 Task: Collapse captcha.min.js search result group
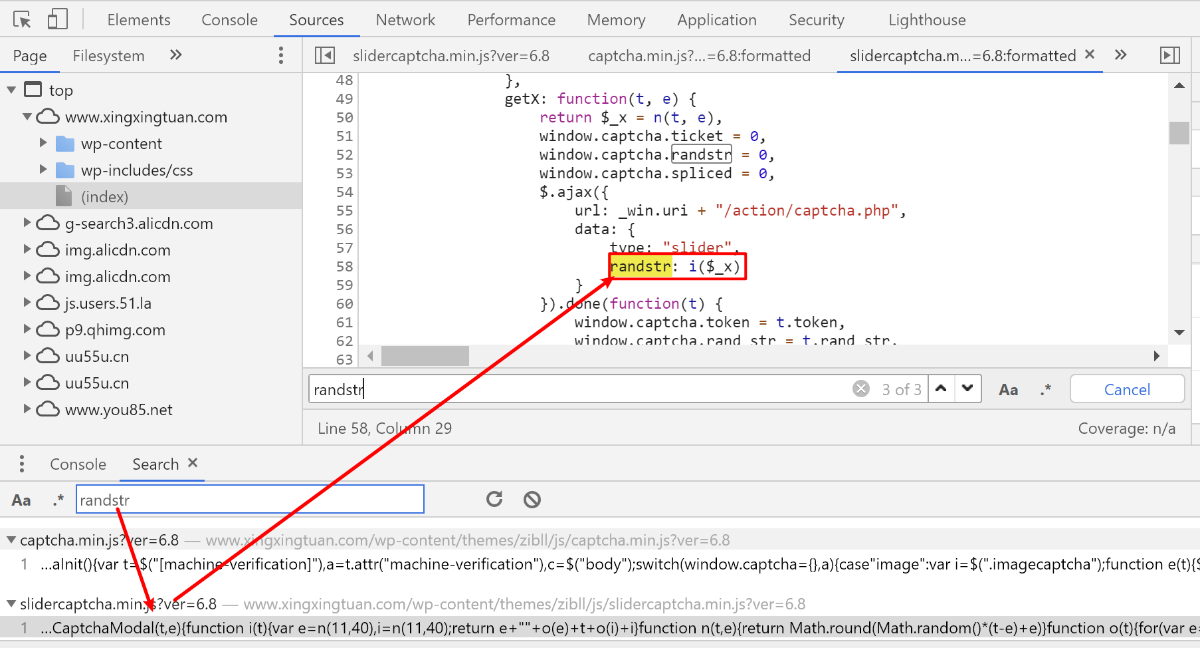pos(11,540)
